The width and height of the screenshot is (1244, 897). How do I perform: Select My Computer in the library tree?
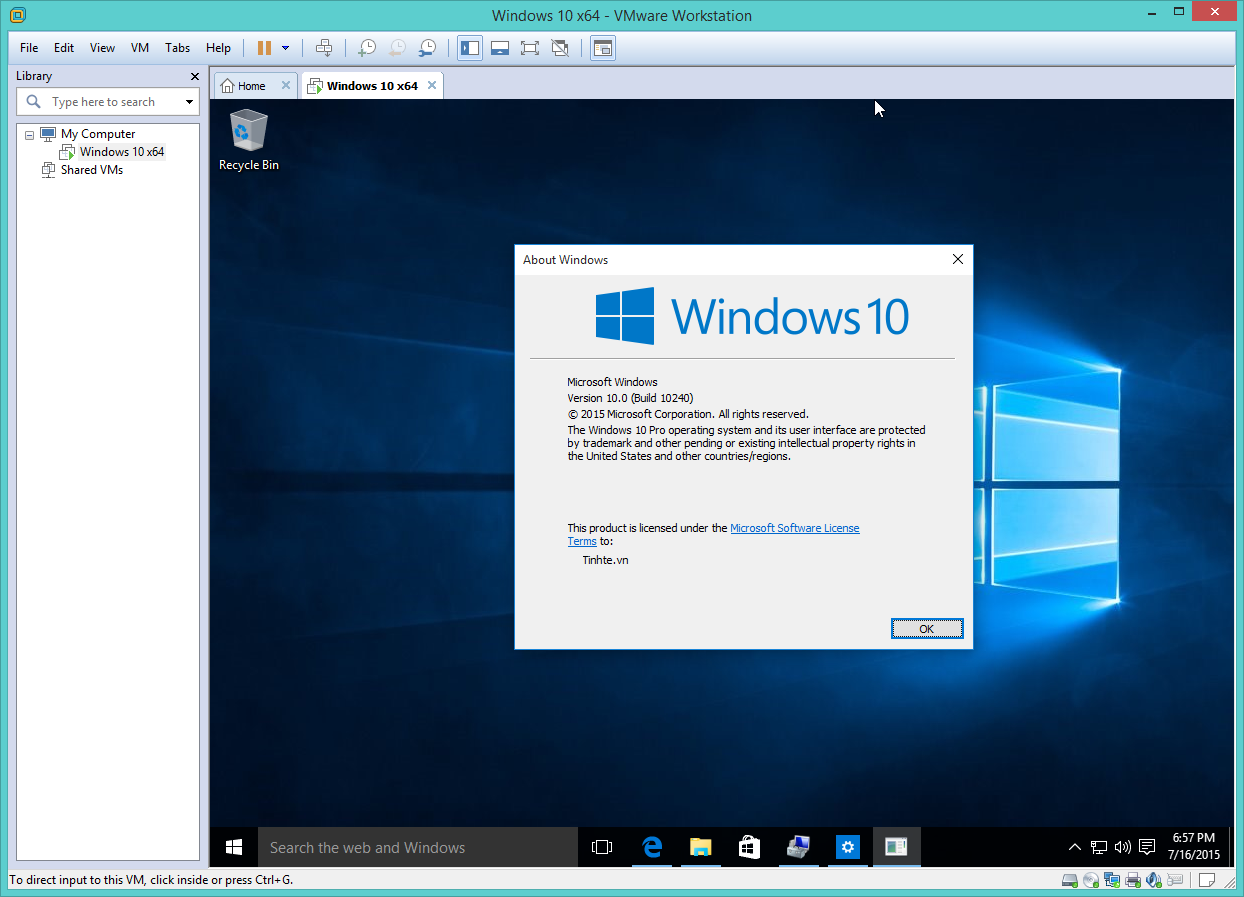[97, 134]
